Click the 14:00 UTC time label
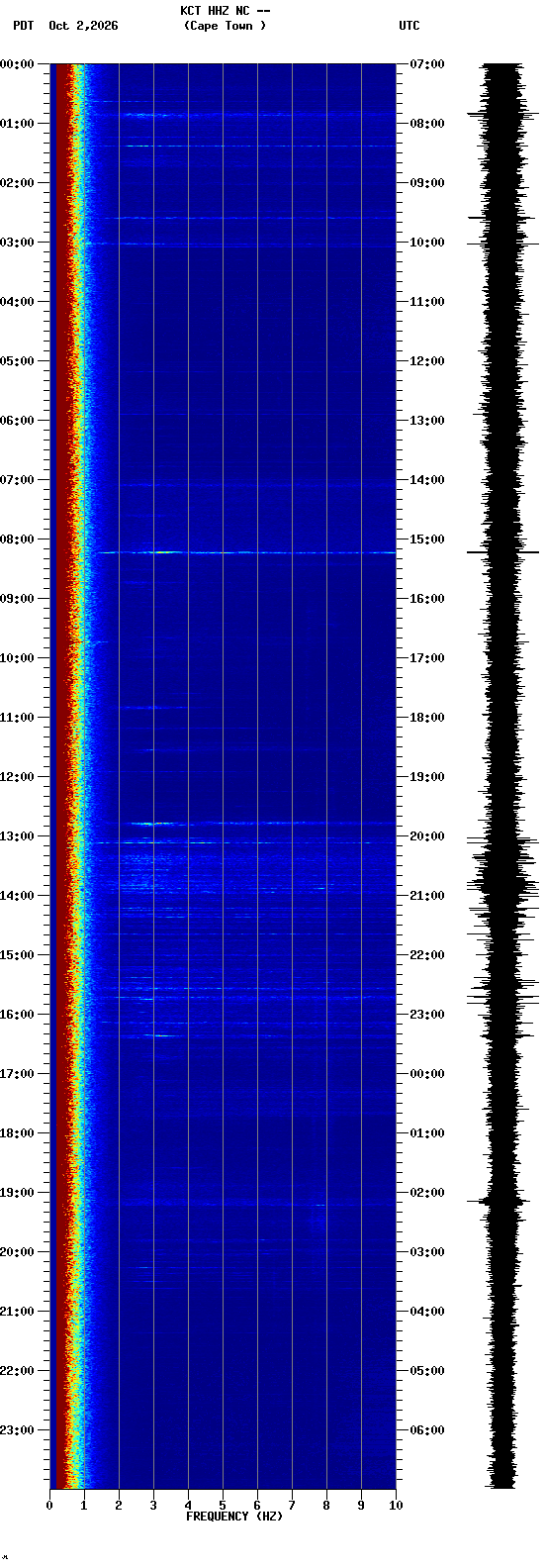Screen dimensions: 546x1568 (427, 480)
